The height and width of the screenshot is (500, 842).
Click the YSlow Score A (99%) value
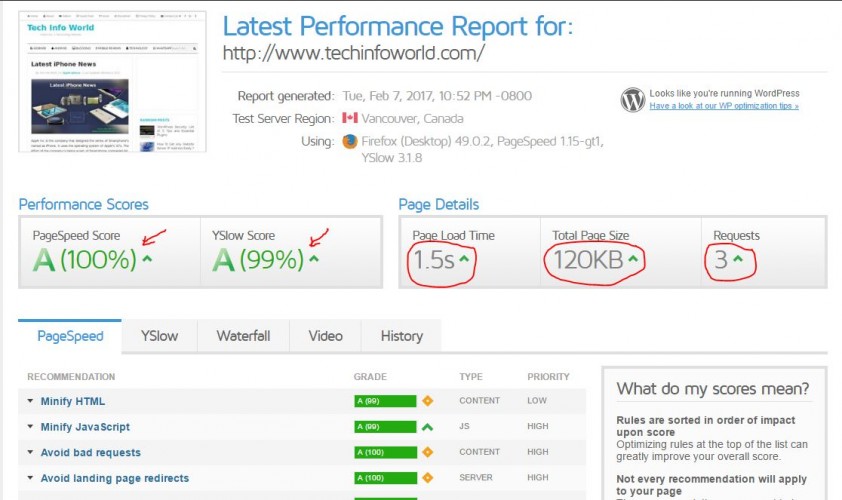tap(258, 260)
